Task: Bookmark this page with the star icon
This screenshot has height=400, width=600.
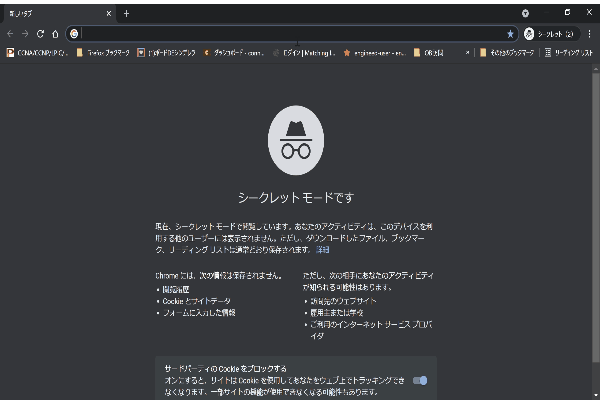Action: tap(510, 34)
